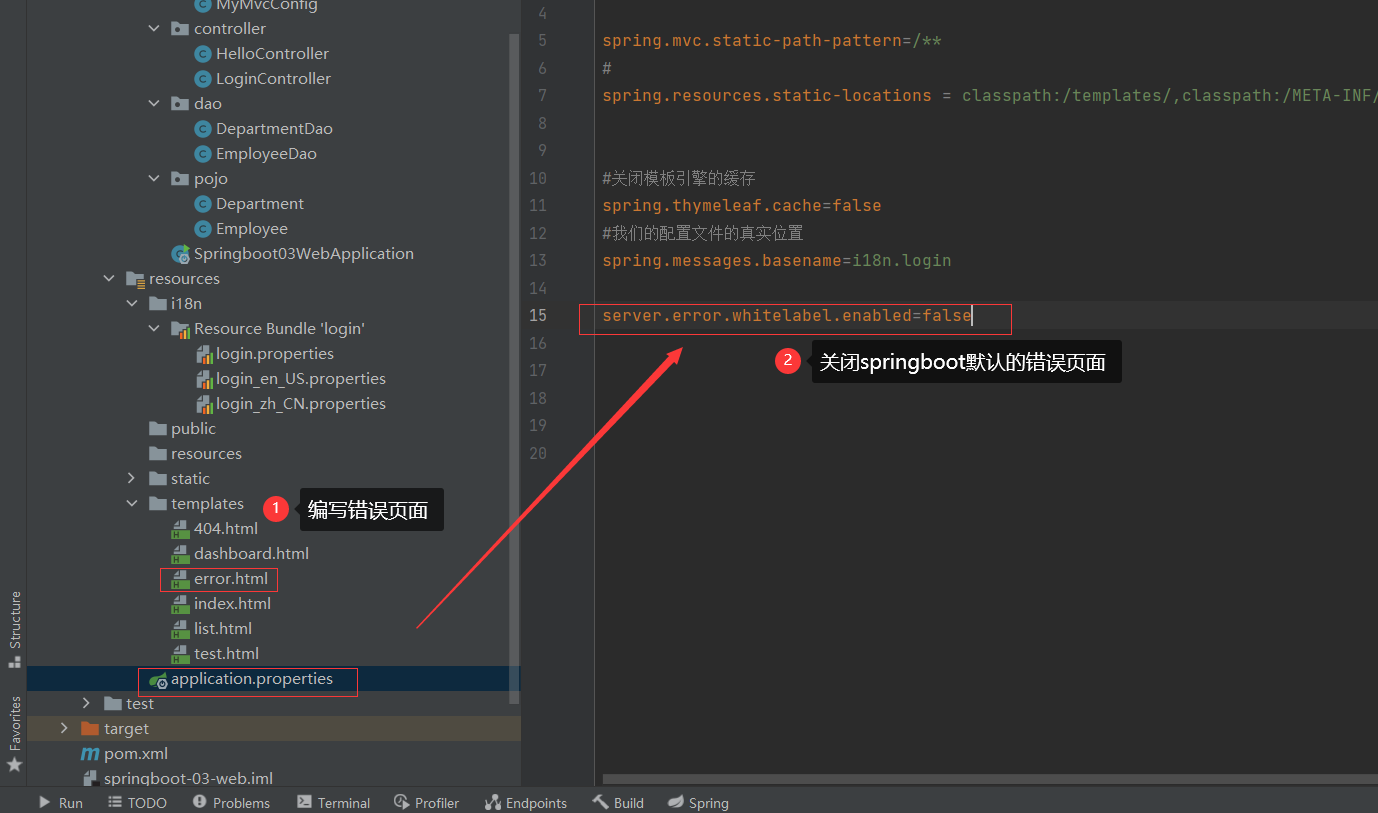The height and width of the screenshot is (813, 1378).
Task: Toggle the Structure side panel
Action: [x=14, y=630]
